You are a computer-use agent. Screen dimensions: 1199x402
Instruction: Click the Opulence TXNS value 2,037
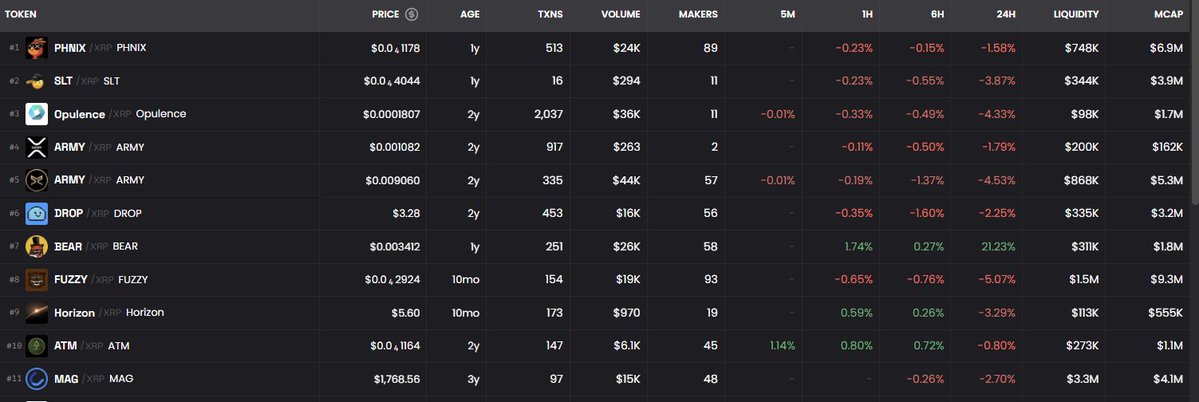tap(548, 114)
